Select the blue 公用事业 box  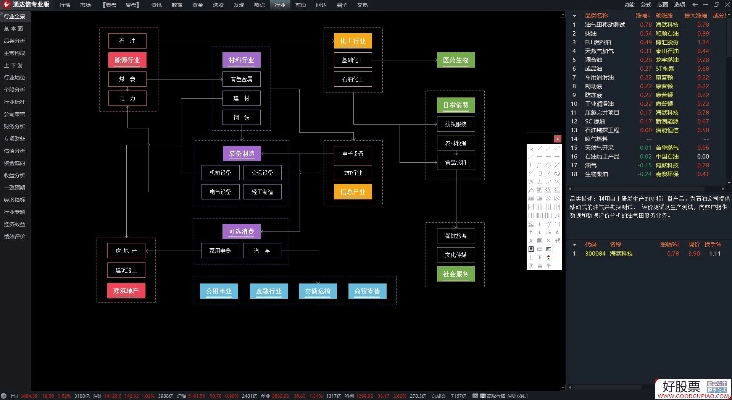point(217,291)
